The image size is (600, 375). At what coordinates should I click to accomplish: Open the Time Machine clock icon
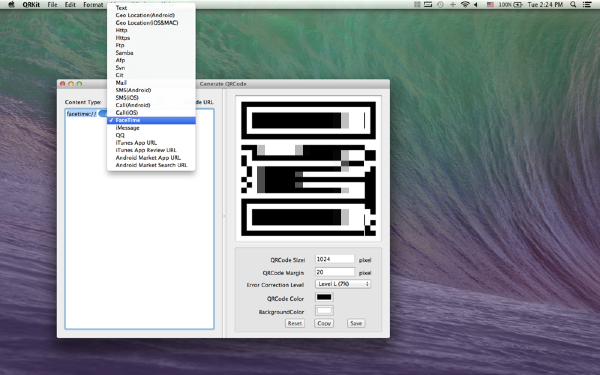point(440,5)
